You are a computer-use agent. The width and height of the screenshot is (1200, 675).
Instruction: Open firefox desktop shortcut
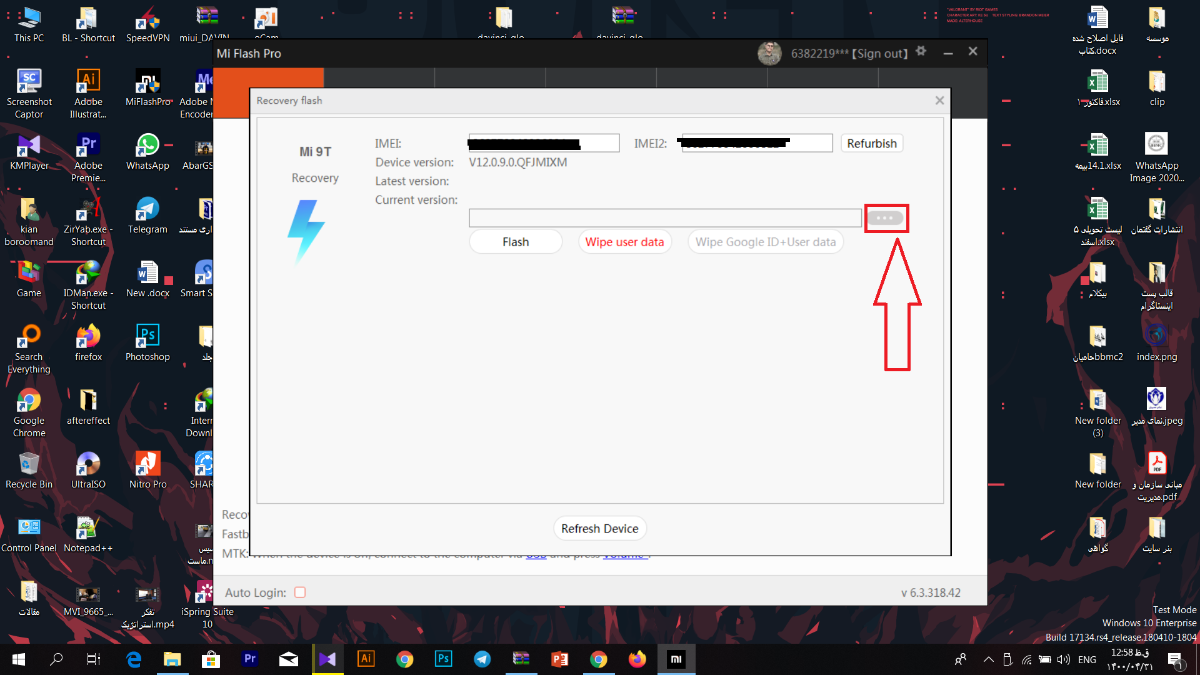pos(88,343)
